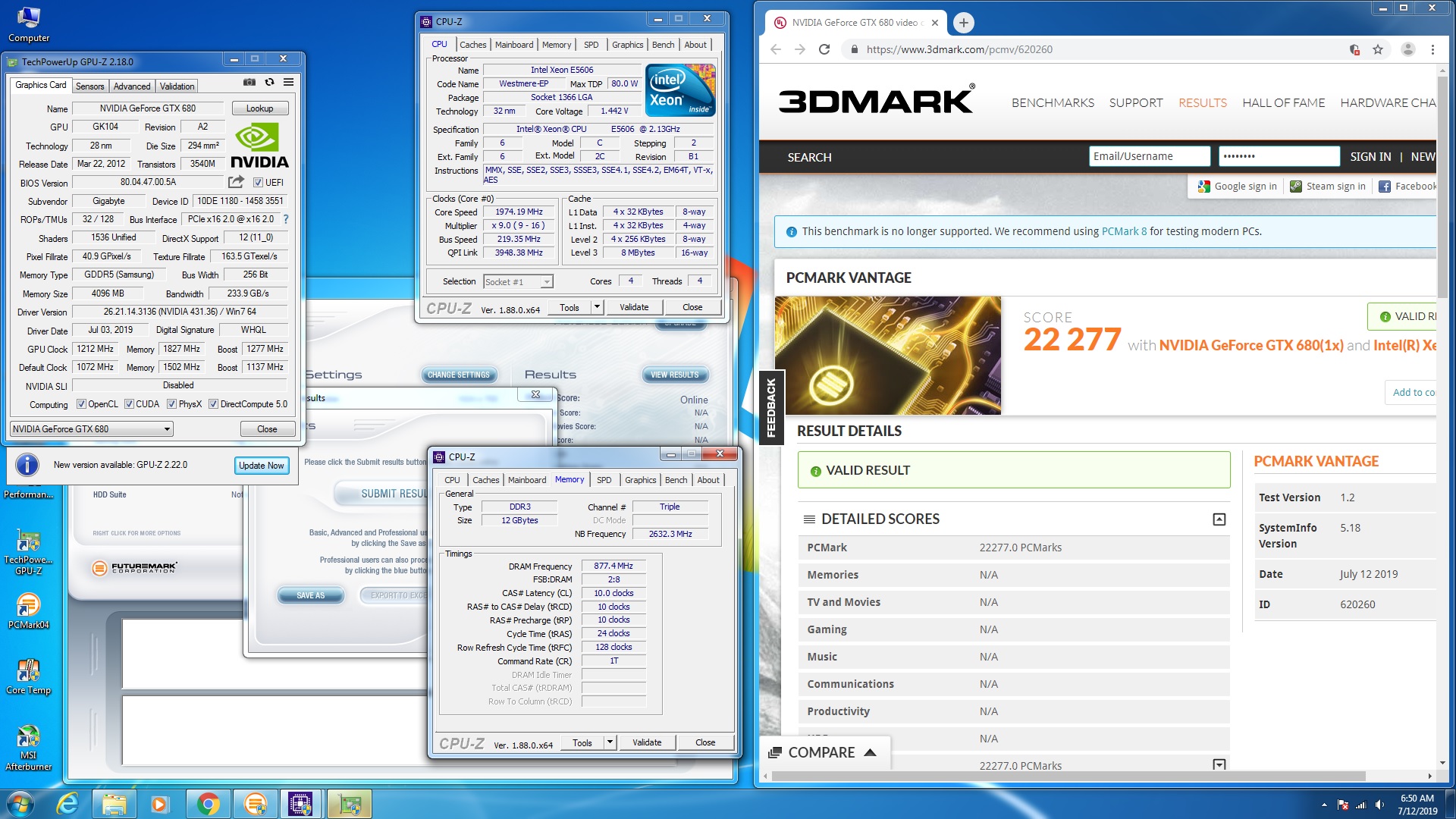This screenshot has height=819, width=1456.
Task: Click the browser horizontal scrollbar
Action: pyautogui.click(x=1069, y=776)
